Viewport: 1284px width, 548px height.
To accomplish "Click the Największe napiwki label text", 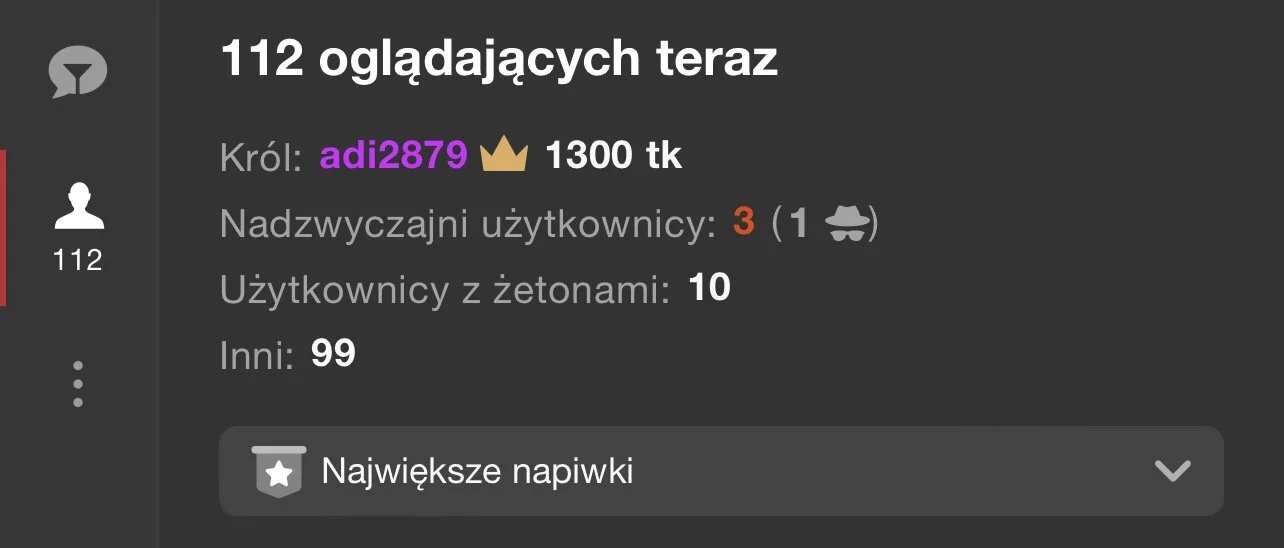I will (477, 472).
